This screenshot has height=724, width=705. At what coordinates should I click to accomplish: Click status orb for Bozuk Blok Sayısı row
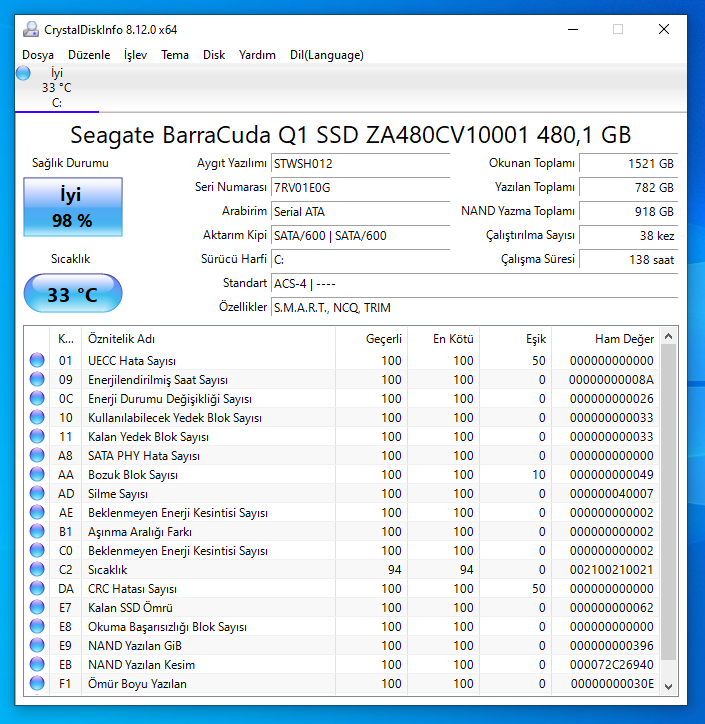37,474
